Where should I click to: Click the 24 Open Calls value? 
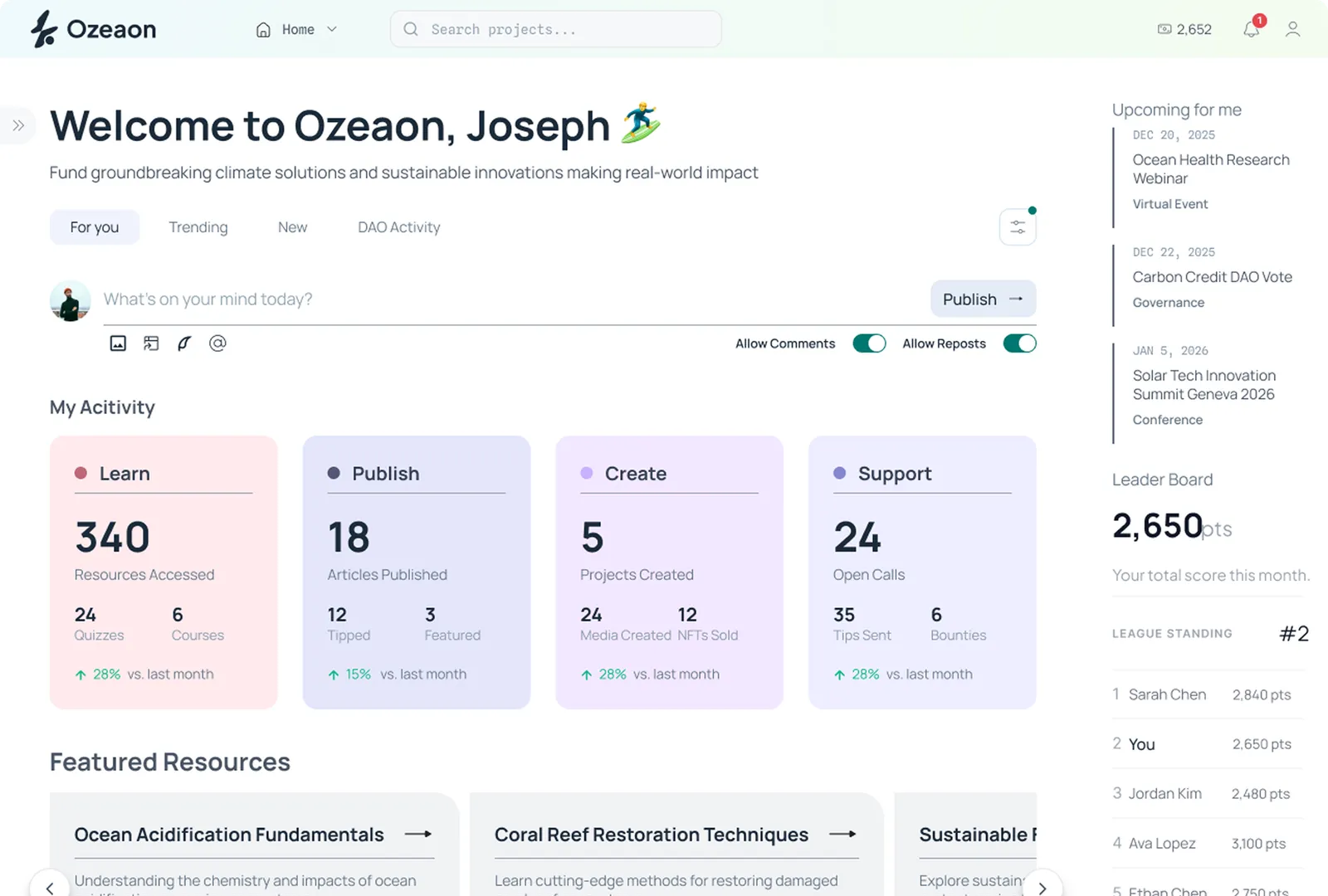click(857, 538)
